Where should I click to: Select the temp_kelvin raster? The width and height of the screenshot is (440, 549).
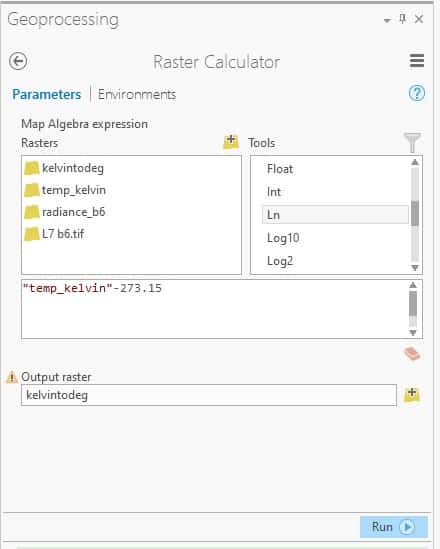coord(65,190)
